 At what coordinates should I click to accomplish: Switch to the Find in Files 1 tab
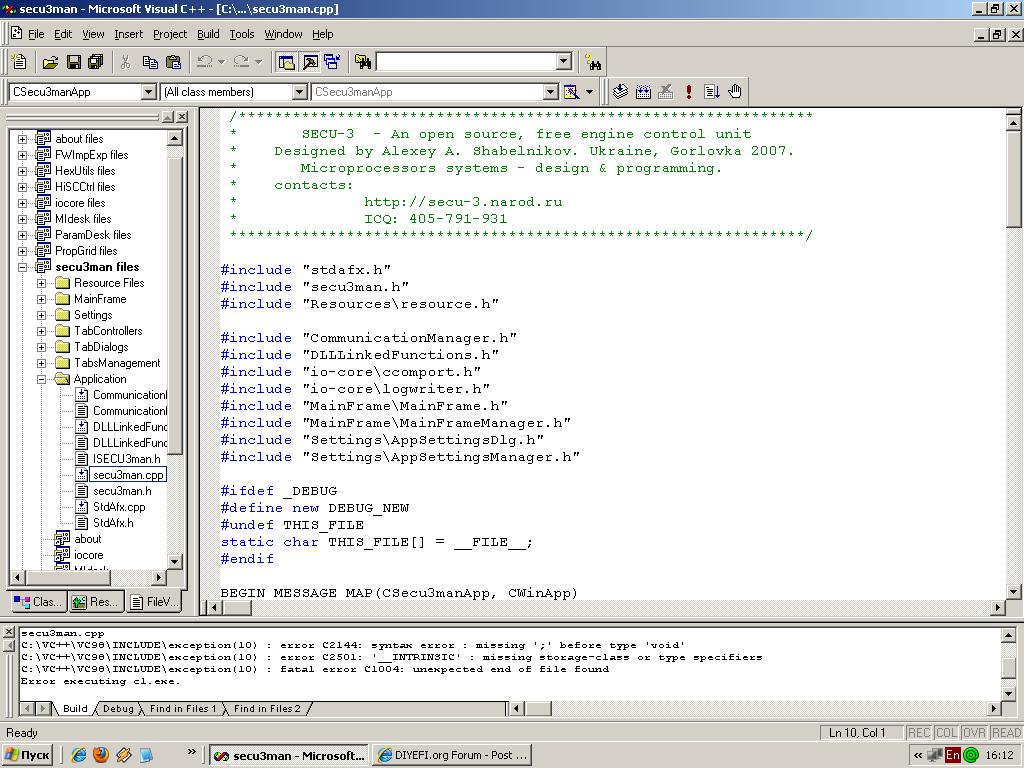click(x=182, y=709)
